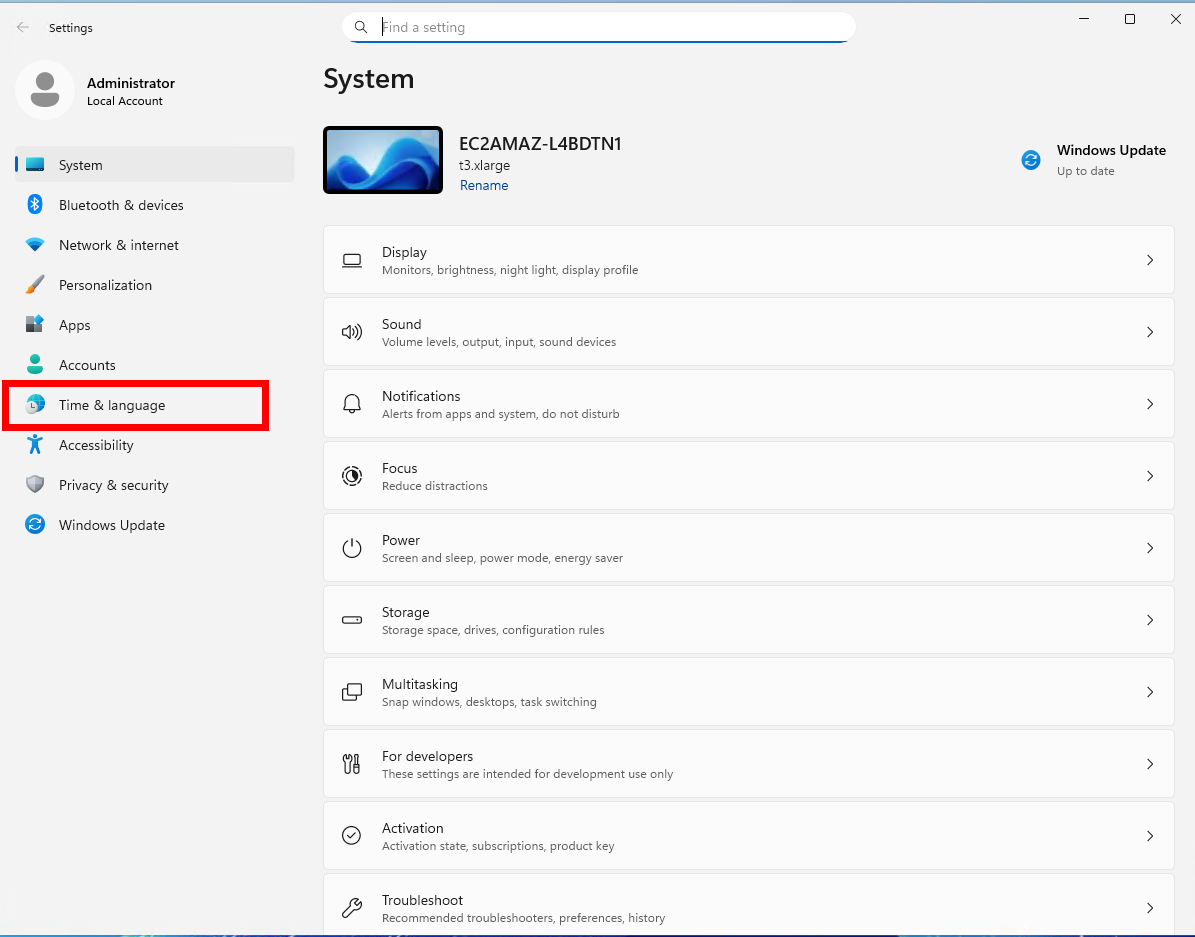1195x937 pixels.
Task: Select the Accessibility person icon
Action: (x=32, y=445)
